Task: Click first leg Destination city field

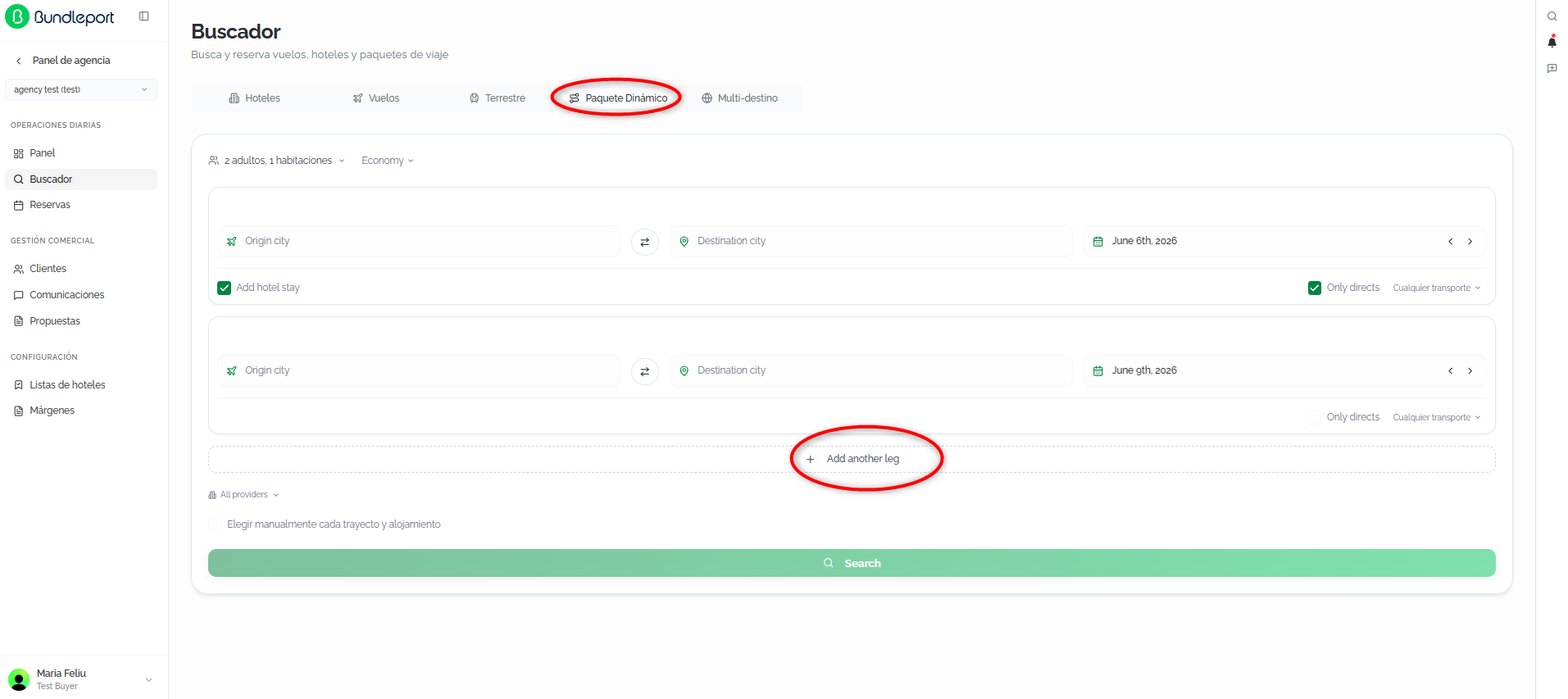Action: pos(871,242)
